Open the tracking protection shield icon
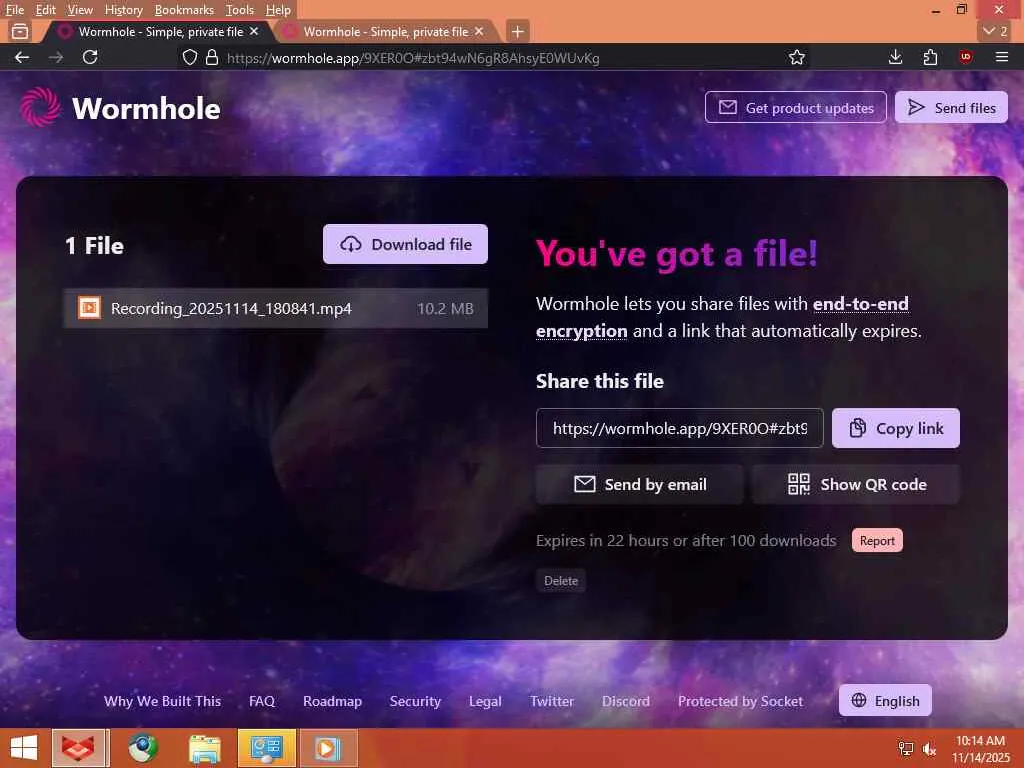This screenshot has width=1024, height=768. (189, 57)
